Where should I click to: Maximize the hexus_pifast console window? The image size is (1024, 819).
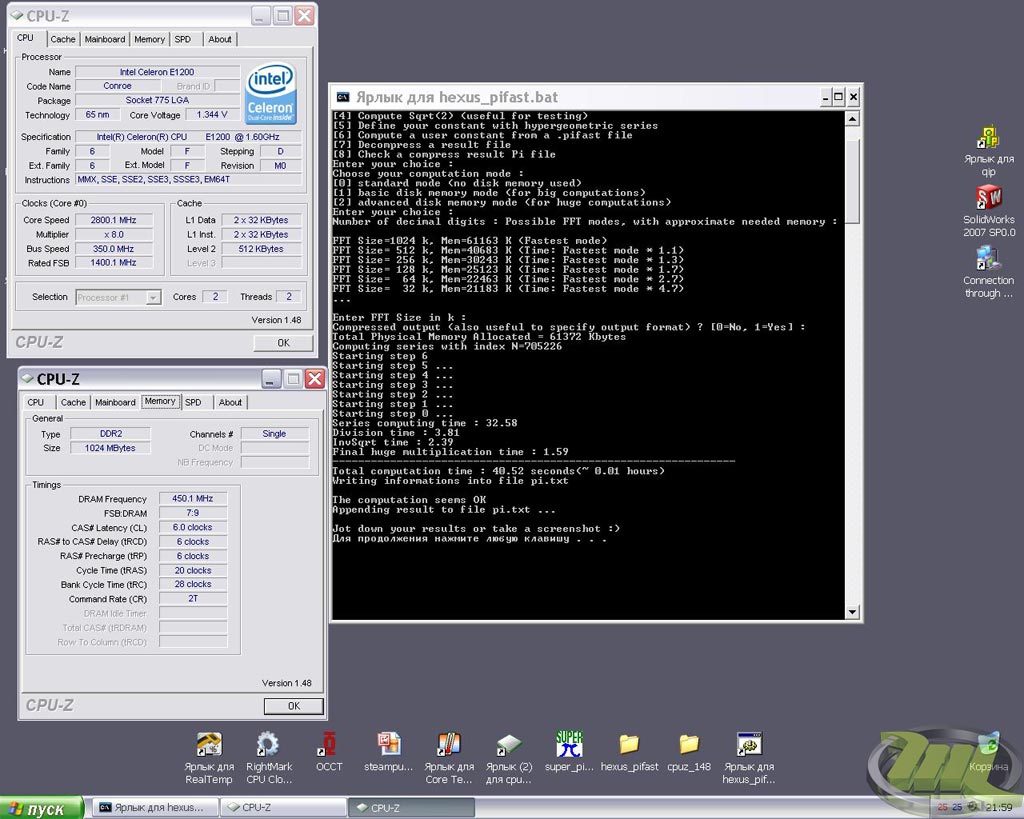click(x=839, y=97)
